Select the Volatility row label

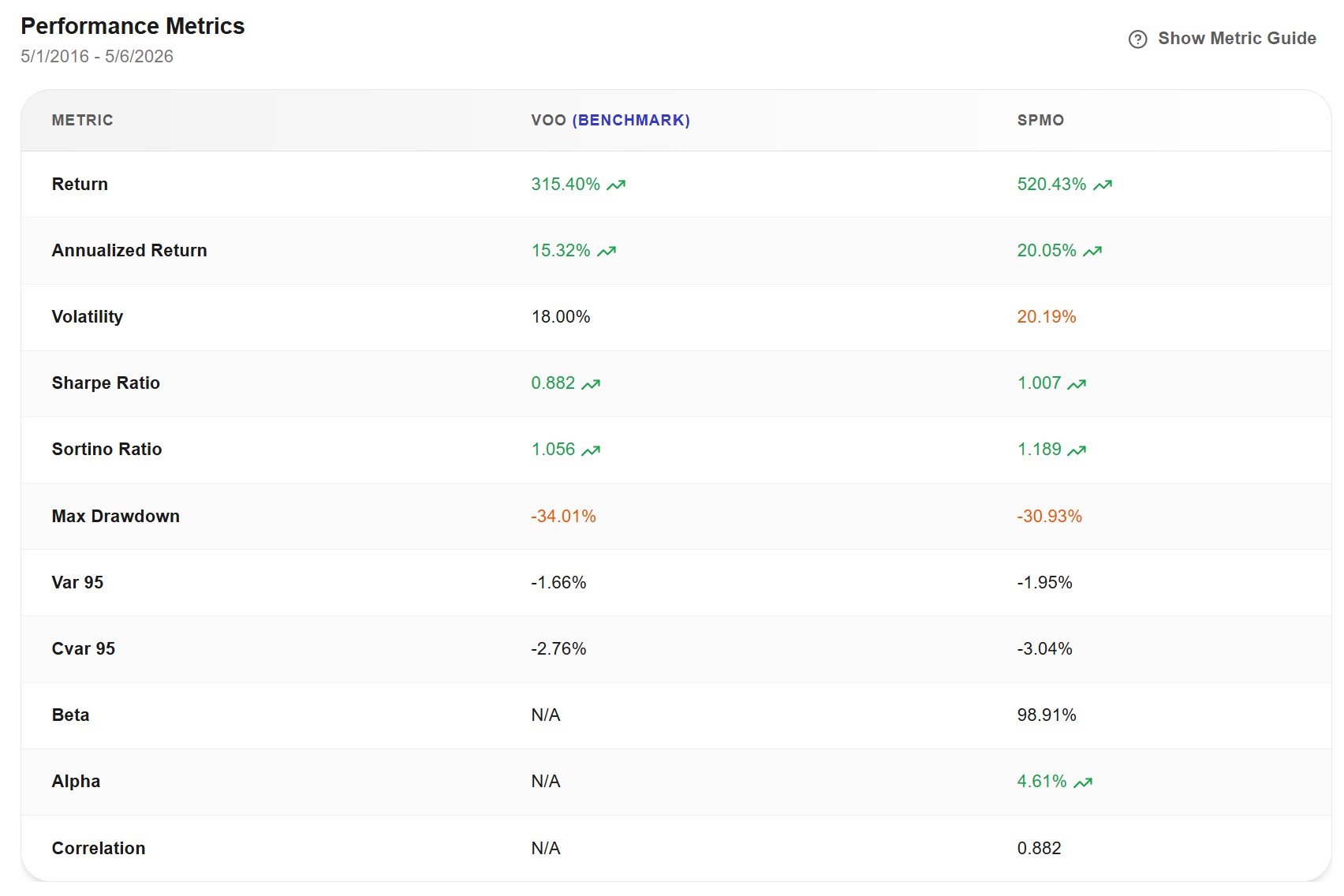point(88,316)
